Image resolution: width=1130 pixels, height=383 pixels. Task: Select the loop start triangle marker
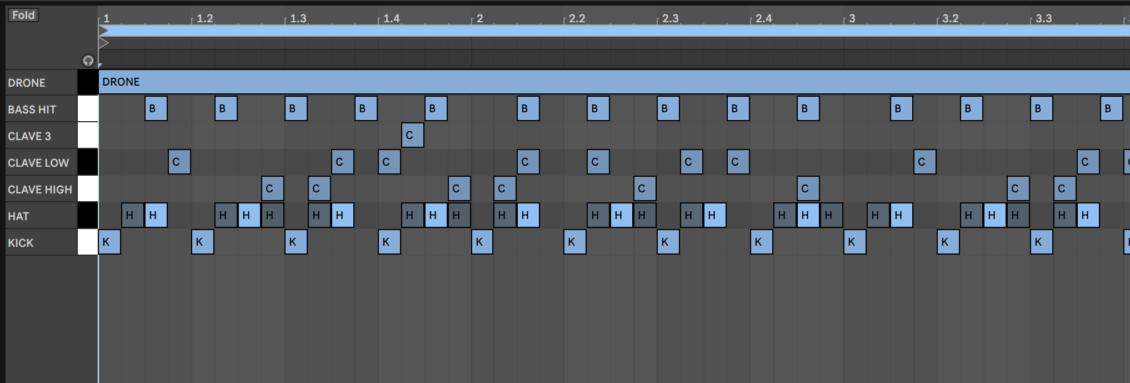104,30
